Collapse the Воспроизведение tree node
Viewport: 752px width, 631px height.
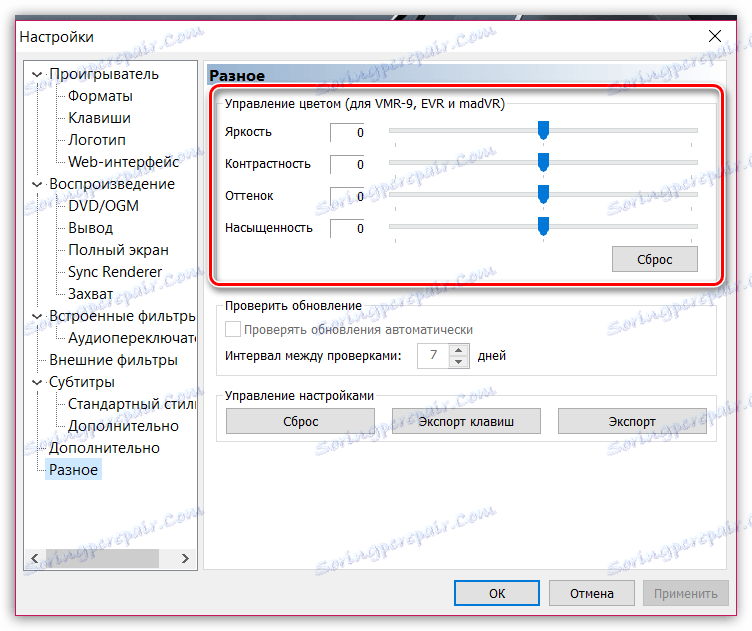click(37, 184)
